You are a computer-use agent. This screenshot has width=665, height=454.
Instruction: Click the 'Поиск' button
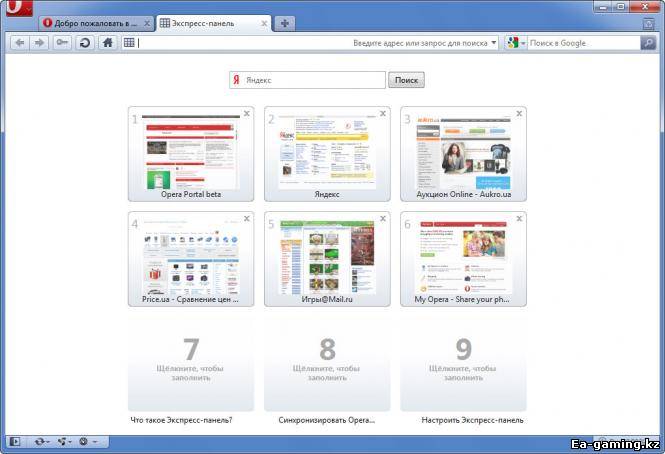pos(406,80)
